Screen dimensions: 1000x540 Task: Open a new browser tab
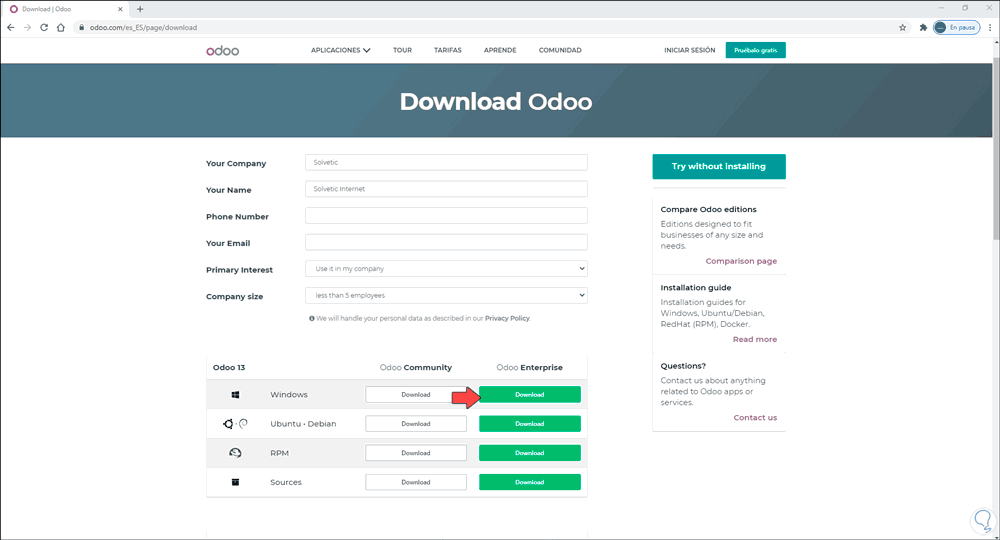(140, 9)
